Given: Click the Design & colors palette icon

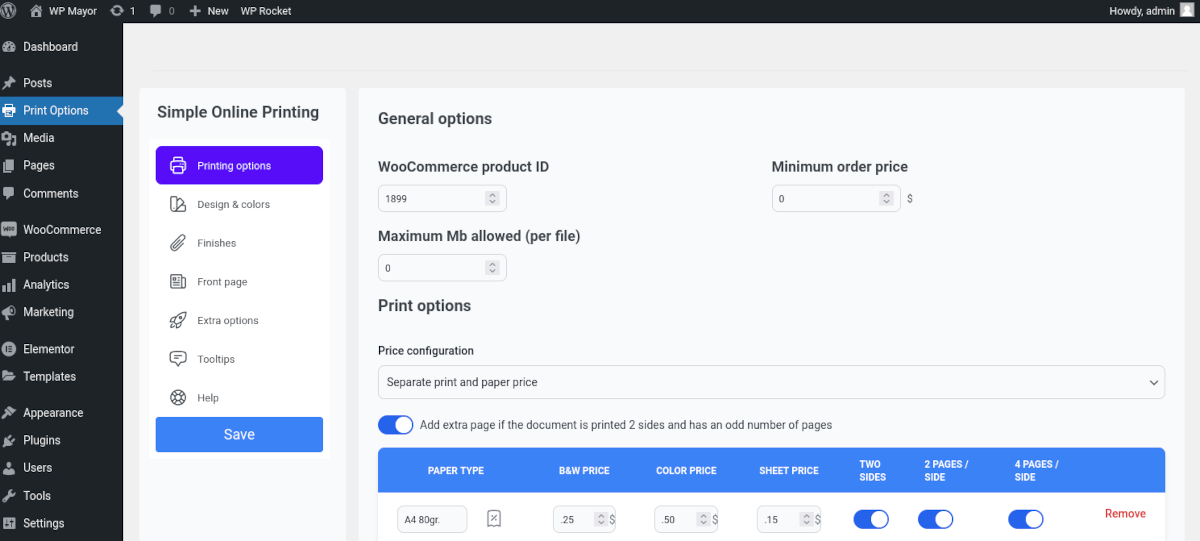Looking at the screenshot, I should (178, 204).
